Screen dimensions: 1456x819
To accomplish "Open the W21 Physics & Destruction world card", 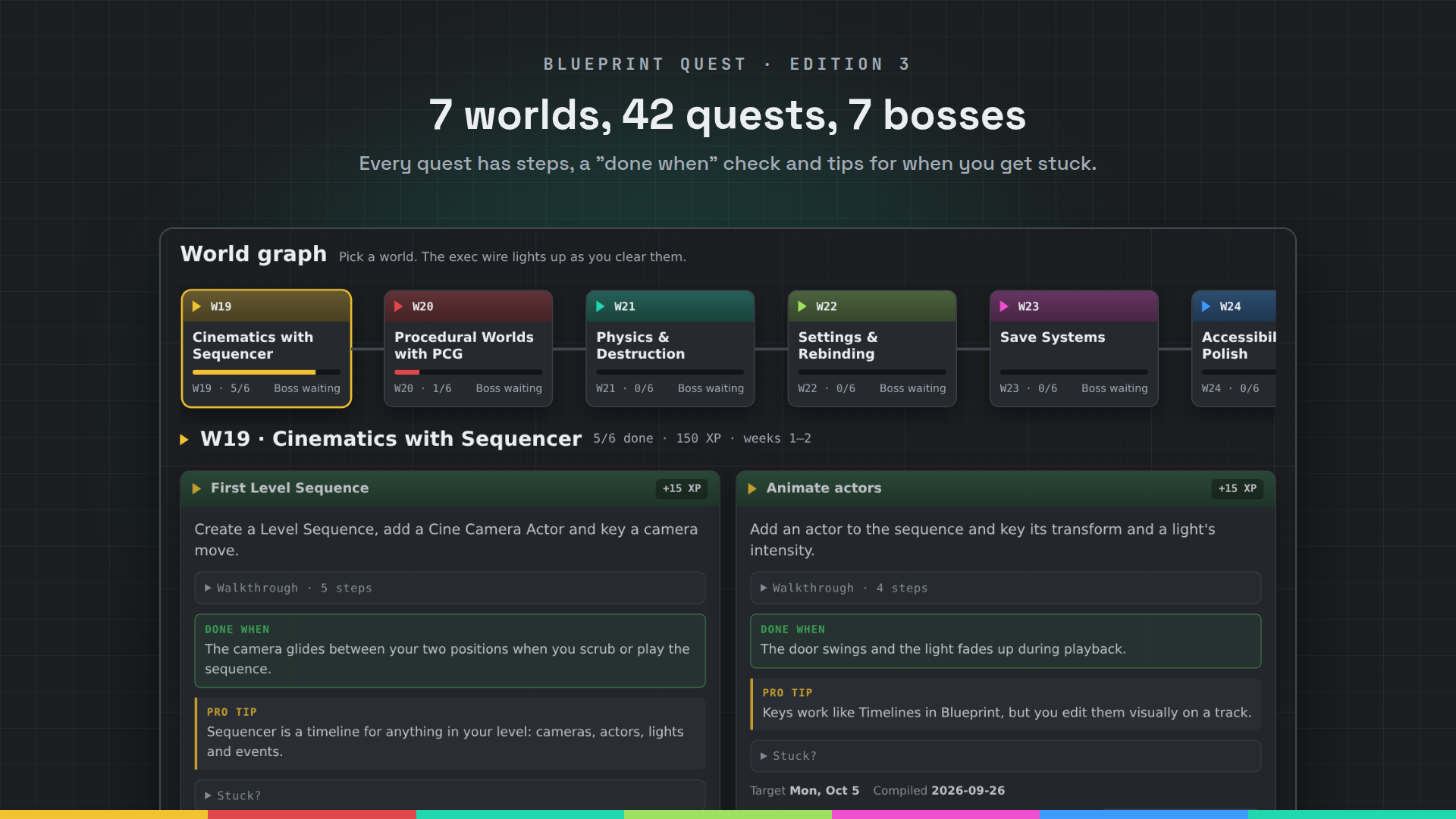I will pyautogui.click(x=670, y=349).
